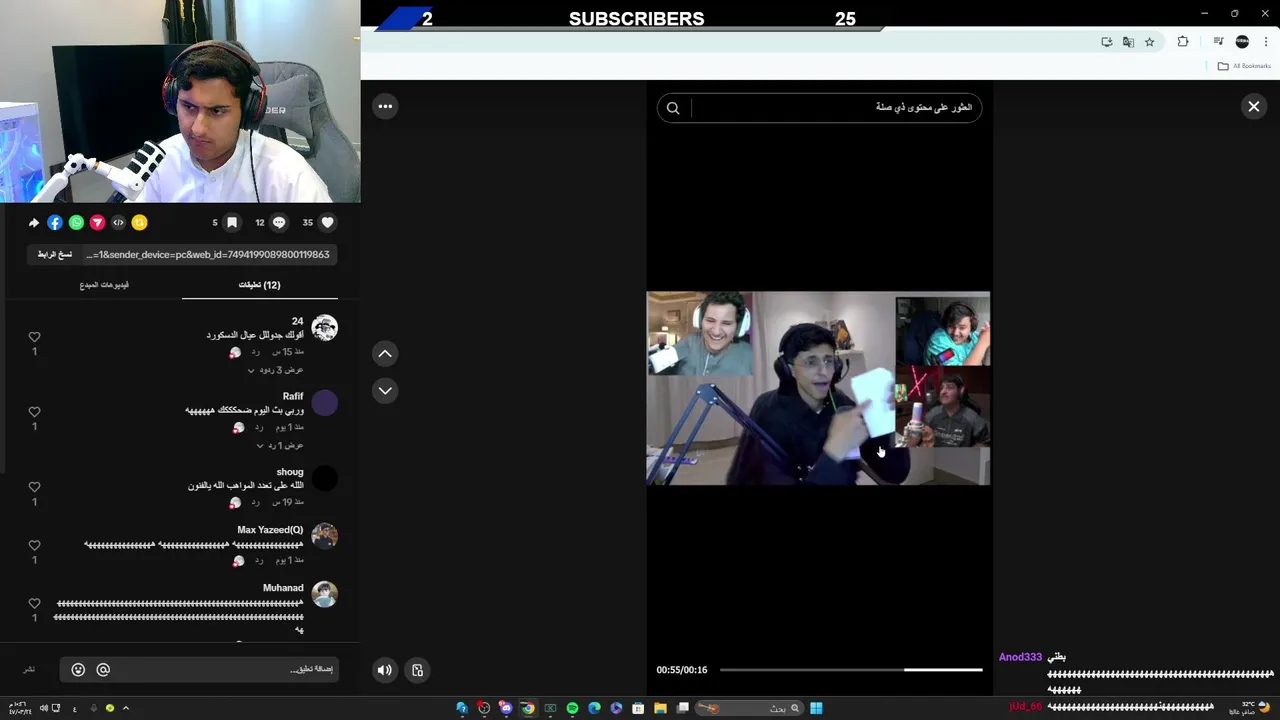Expand the 3 replies under 24's comment
This screenshot has width=1280, height=720.
click(275, 370)
